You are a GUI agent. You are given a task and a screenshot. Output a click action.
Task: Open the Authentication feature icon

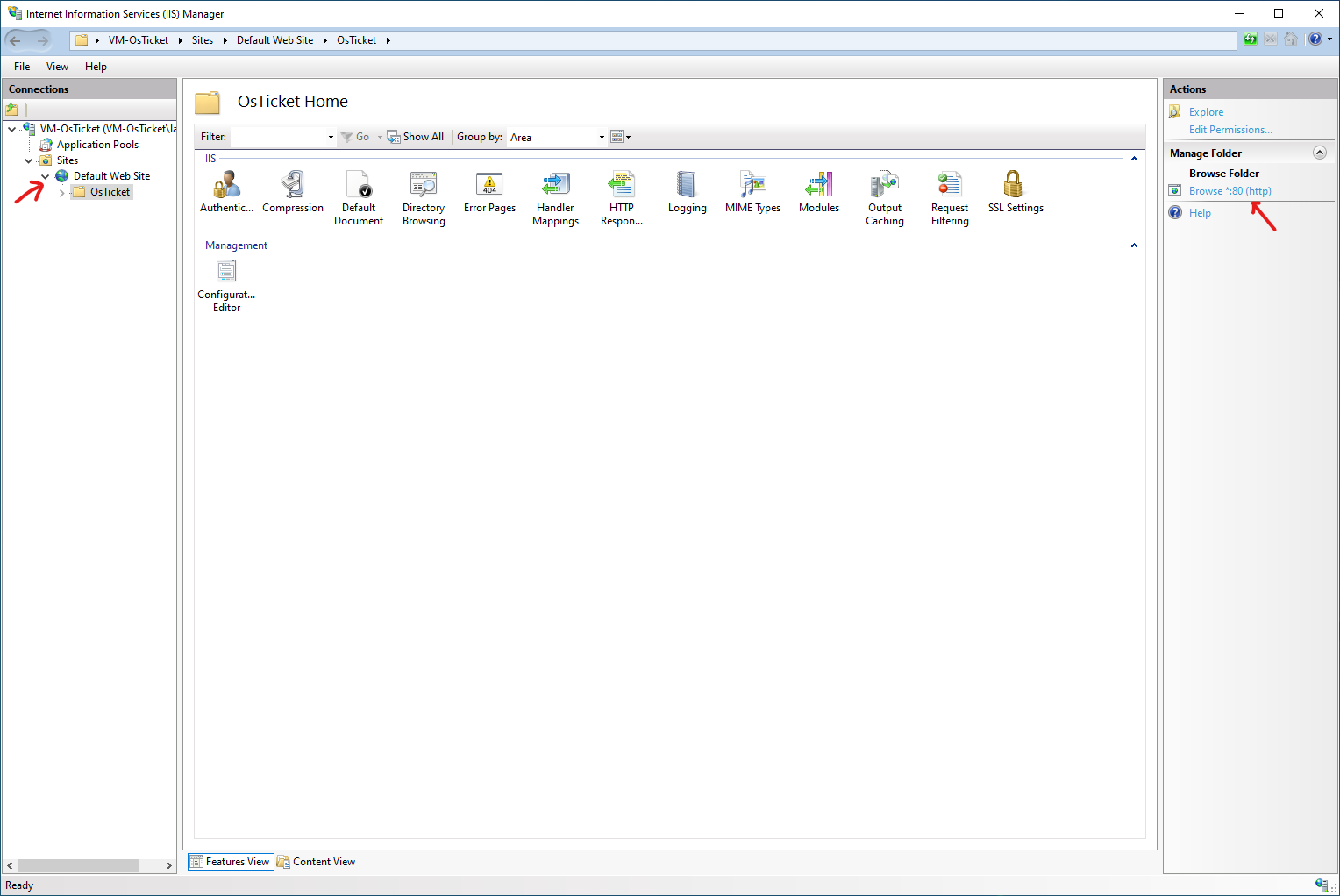[226, 192]
